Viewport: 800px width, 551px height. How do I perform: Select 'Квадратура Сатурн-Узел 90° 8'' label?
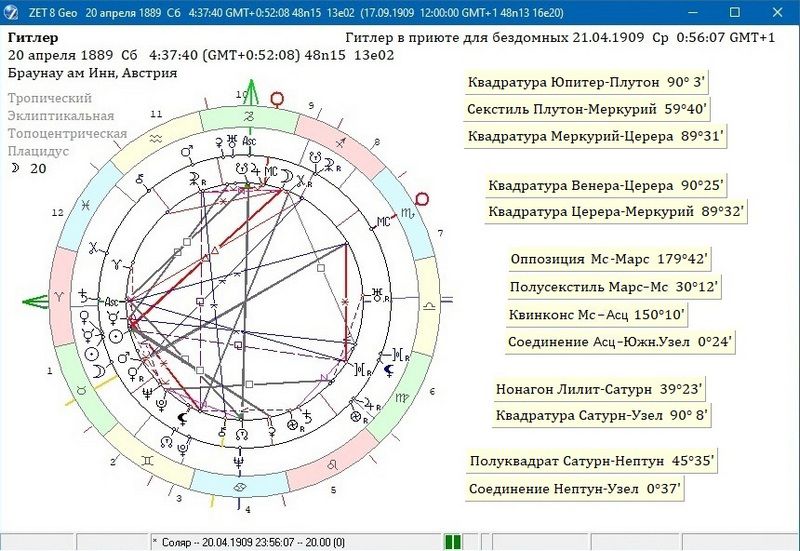(602, 415)
